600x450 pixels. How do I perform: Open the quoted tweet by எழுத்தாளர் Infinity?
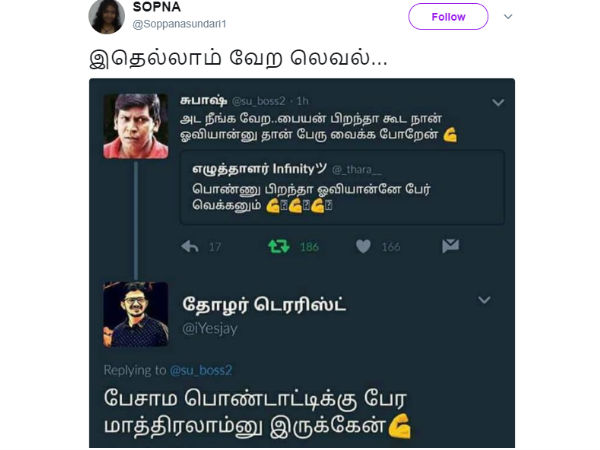pos(342,188)
